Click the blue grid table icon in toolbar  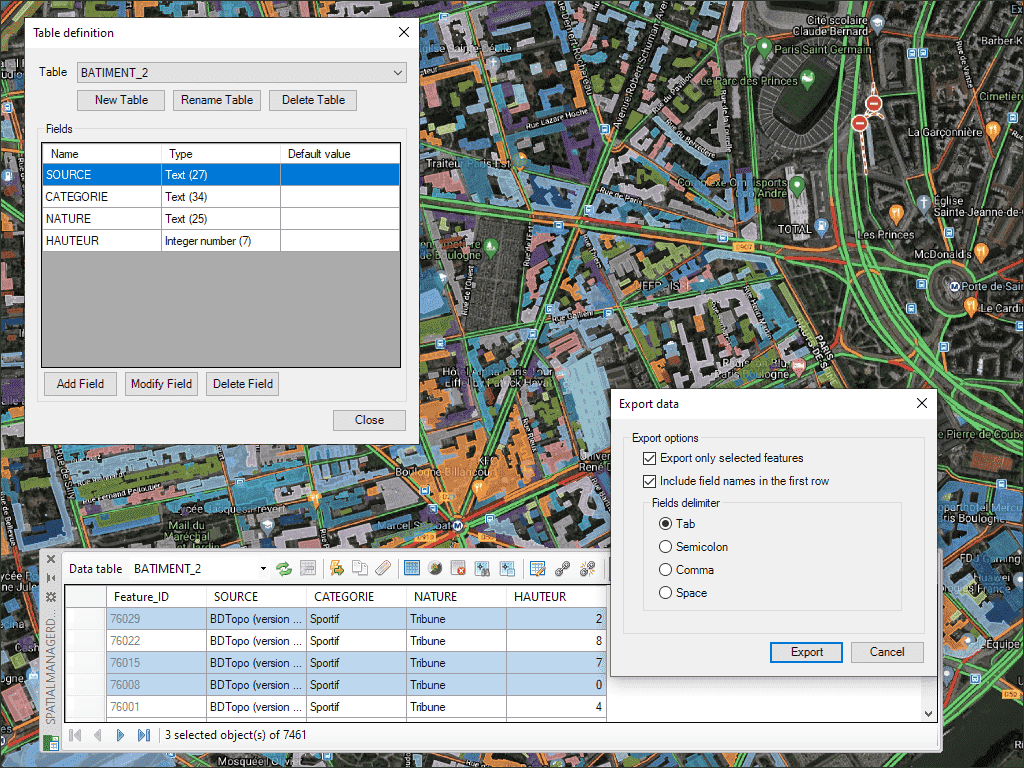(x=411, y=569)
